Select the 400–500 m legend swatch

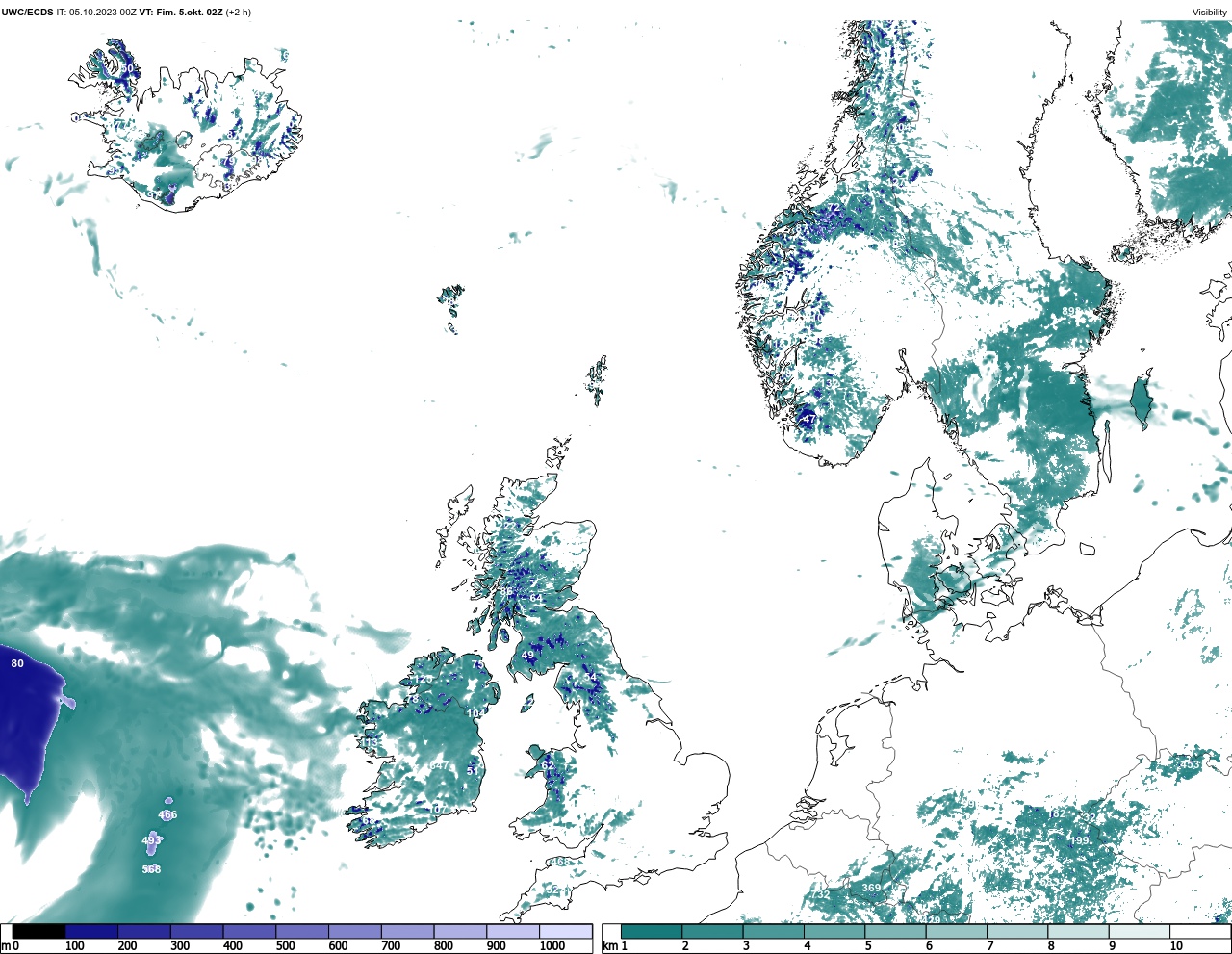point(249,931)
